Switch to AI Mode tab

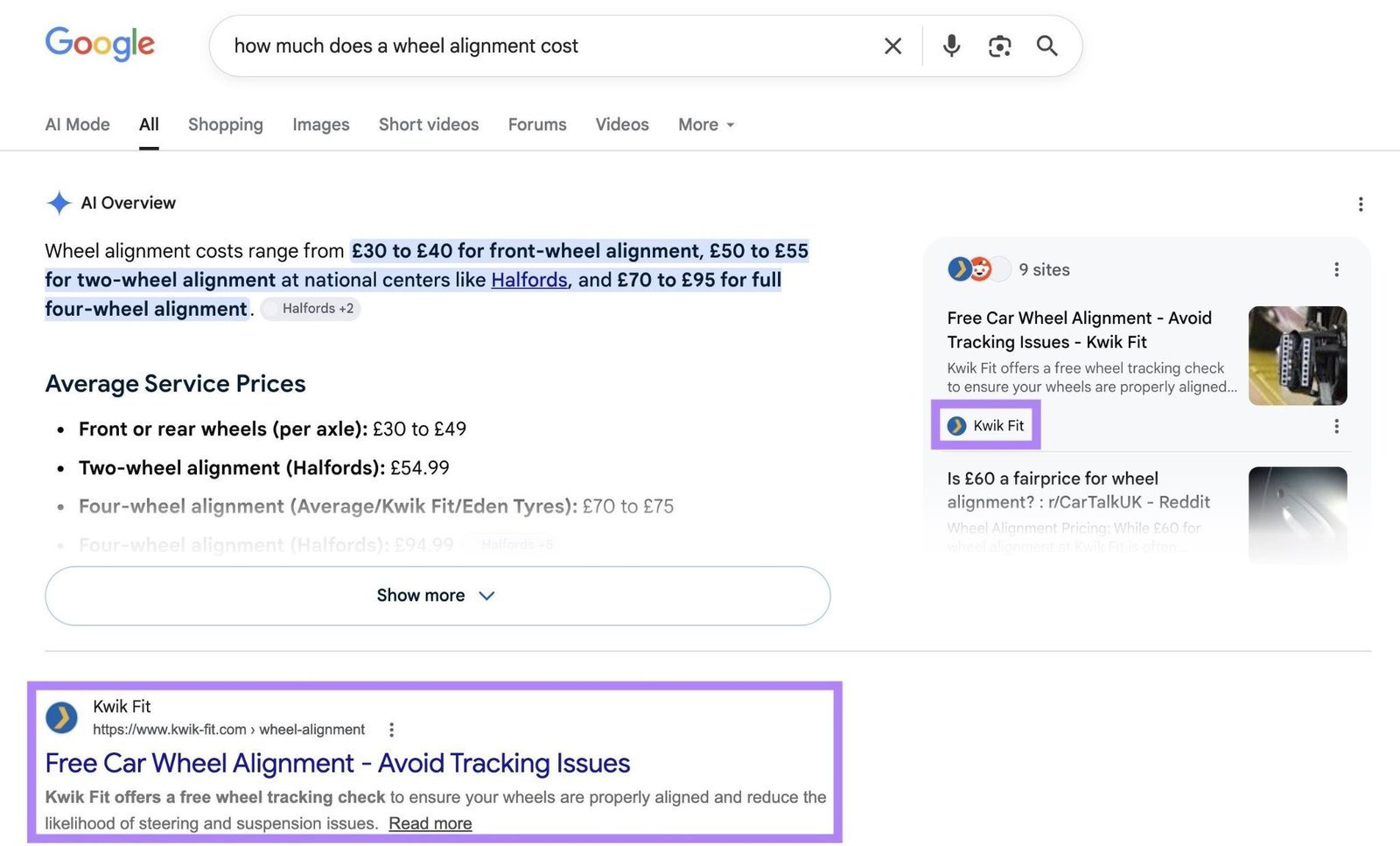tap(77, 124)
